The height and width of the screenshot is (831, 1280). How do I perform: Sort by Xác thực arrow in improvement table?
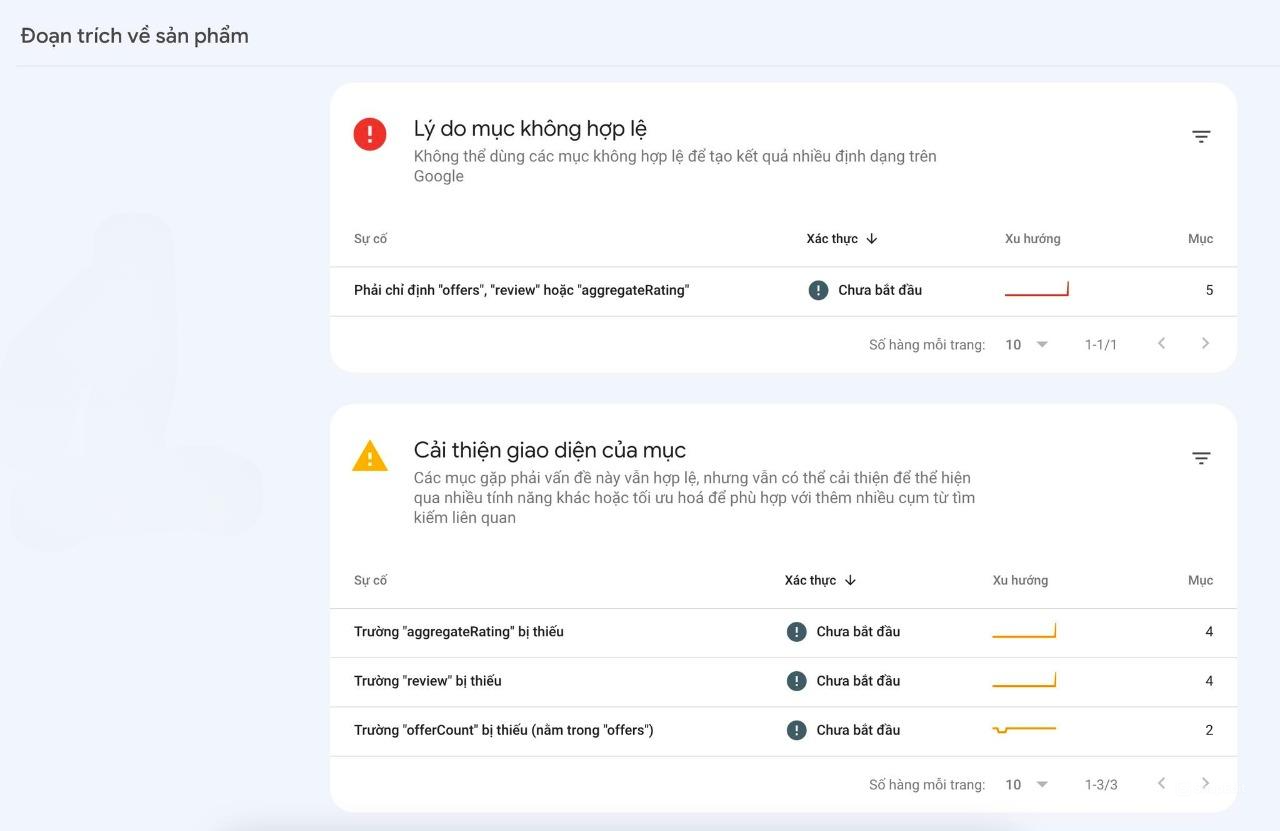pos(850,580)
